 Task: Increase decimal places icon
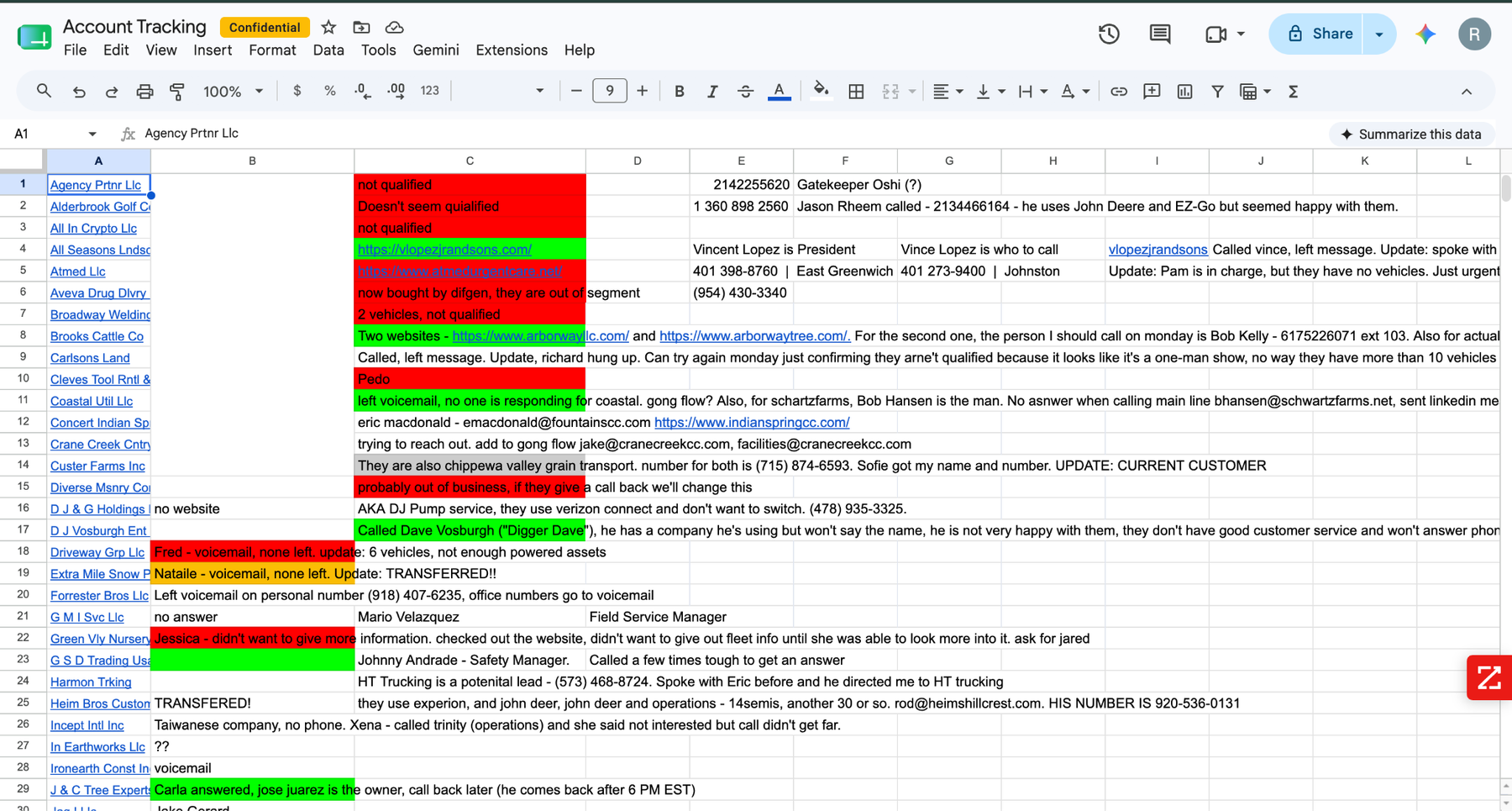click(x=396, y=91)
